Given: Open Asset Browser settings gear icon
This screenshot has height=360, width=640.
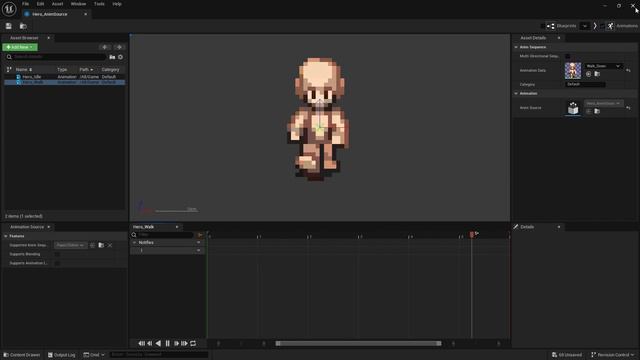Looking at the screenshot, I should [120, 57].
